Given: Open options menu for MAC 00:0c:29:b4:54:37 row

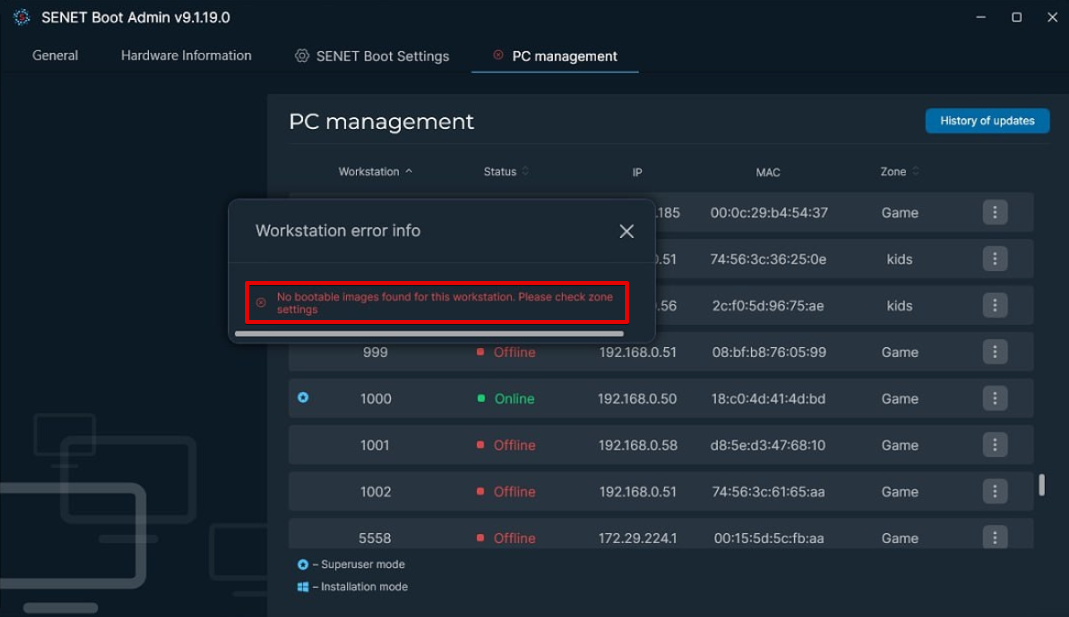Looking at the screenshot, I should pyautogui.click(x=994, y=212).
